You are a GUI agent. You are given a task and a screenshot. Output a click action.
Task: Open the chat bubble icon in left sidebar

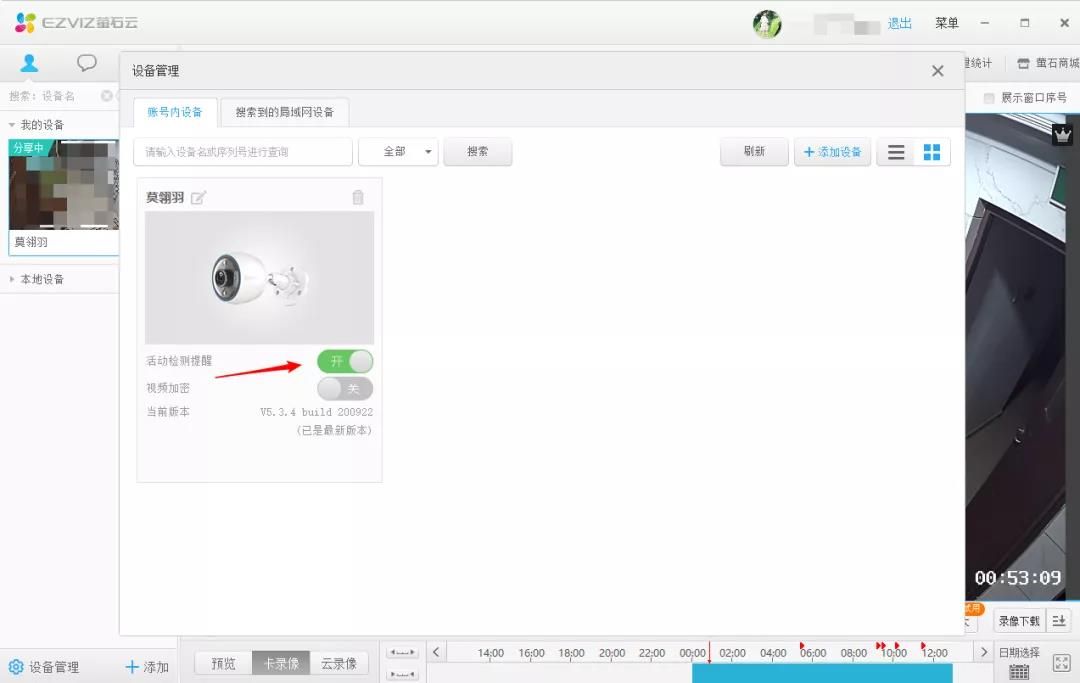[x=88, y=62]
